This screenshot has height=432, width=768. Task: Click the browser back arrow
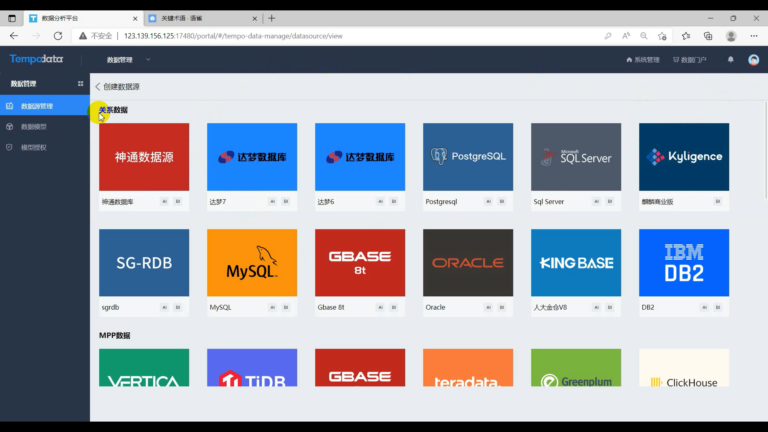pos(14,36)
